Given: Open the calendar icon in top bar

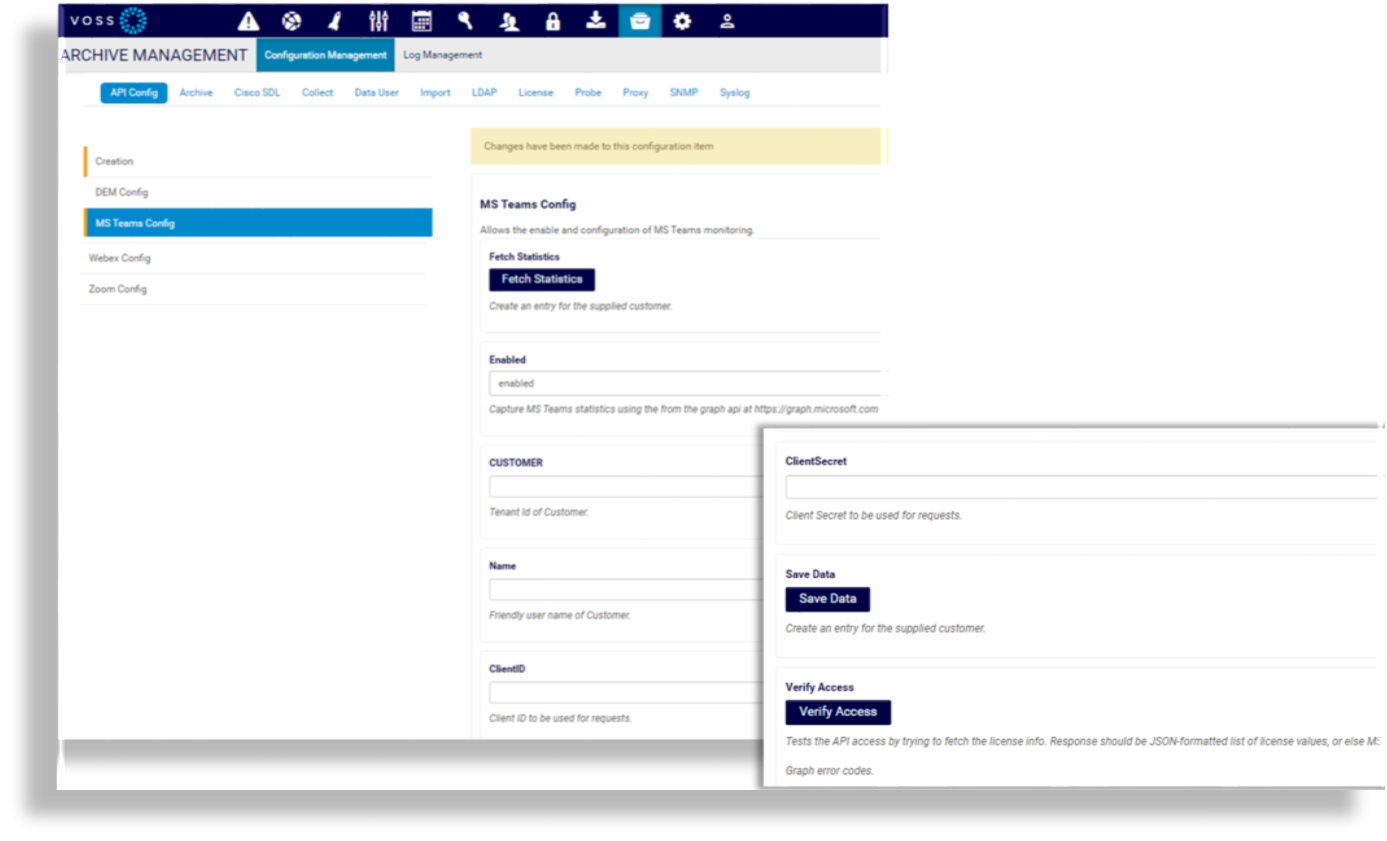Looking at the screenshot, I should click(x=422, y=21).
